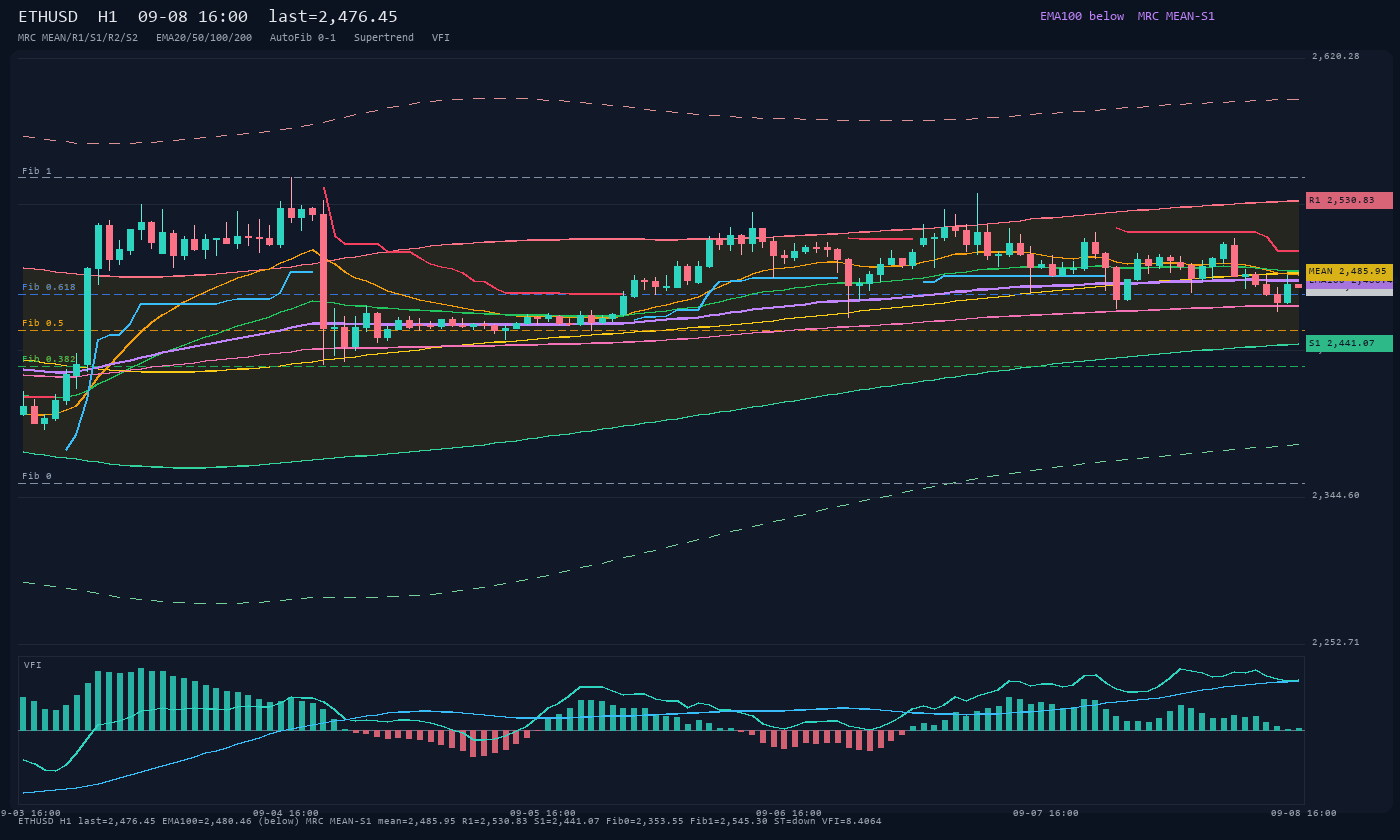
Task: Click the last=2,476.45 price readout
Action: [x=333, y=17]
